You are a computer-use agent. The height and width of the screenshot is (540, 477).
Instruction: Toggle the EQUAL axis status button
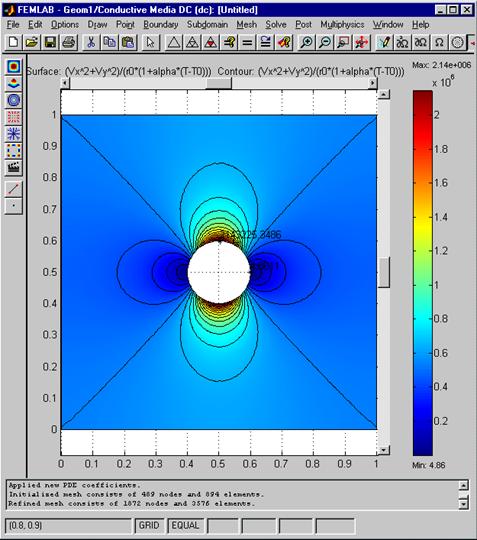click(185, 526)
